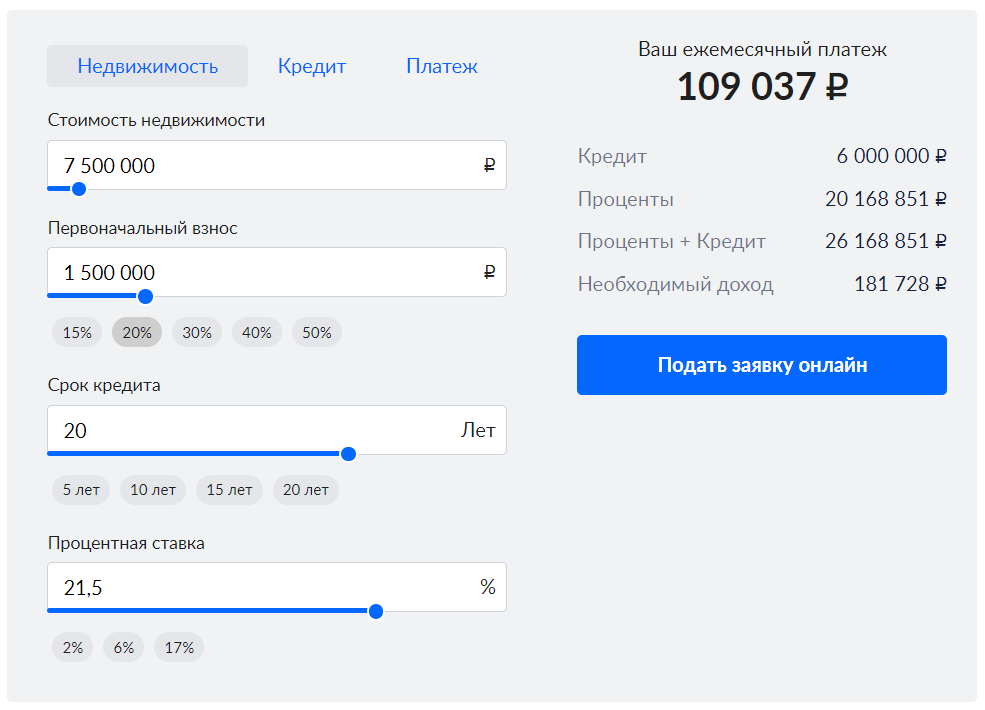Set the 20 лет term preset

306,490
